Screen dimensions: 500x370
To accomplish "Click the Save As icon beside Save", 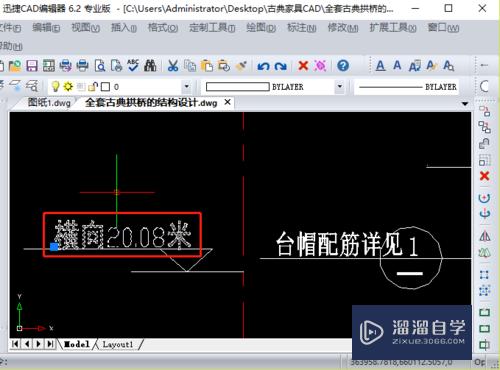I will coord(49,66).
